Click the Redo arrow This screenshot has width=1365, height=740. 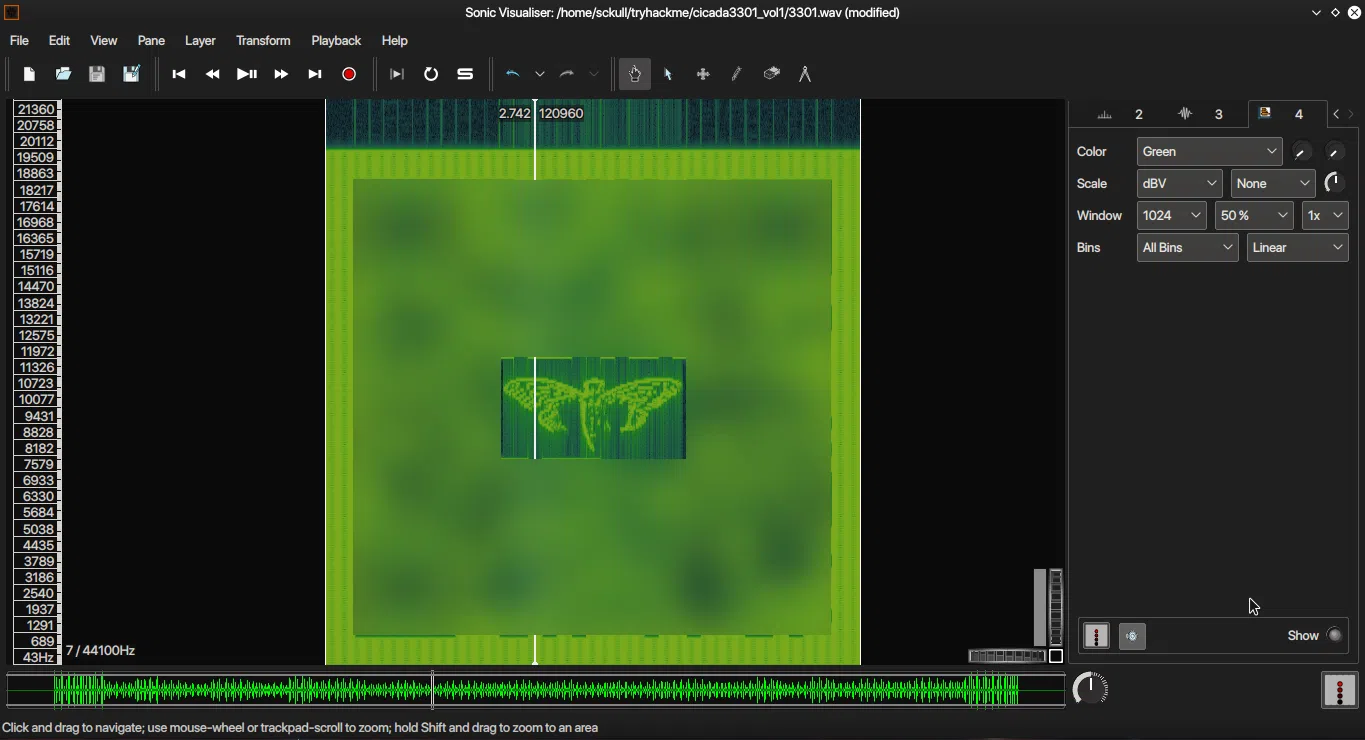(x=567, y=74)
